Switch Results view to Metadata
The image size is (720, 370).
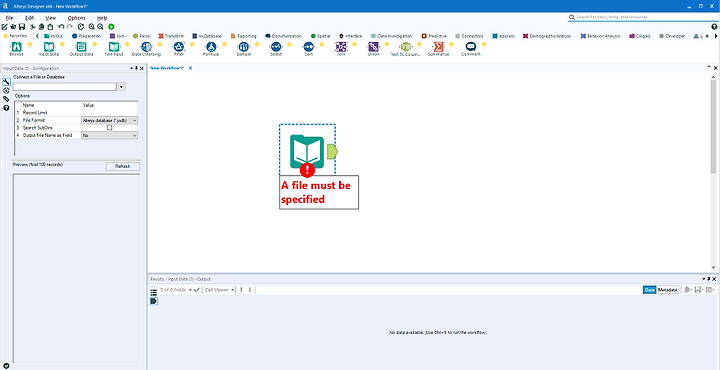click(x=668, y=290)
